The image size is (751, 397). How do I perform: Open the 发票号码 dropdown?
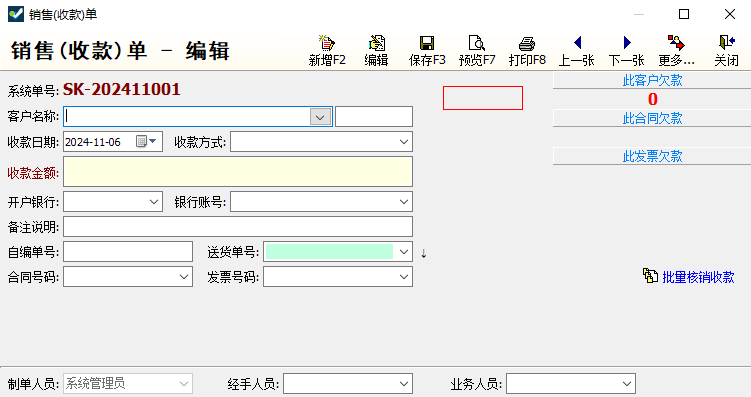[404, 277]
